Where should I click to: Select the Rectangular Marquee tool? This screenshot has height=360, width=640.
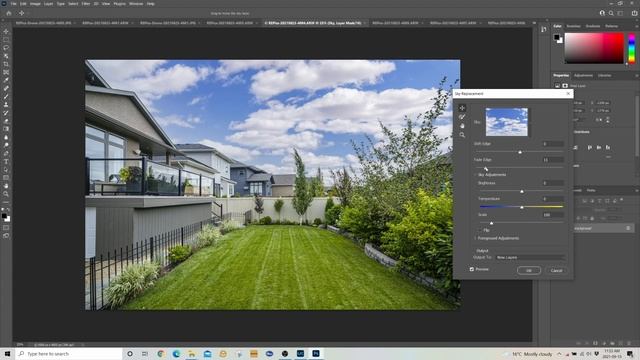pos(6,40)
